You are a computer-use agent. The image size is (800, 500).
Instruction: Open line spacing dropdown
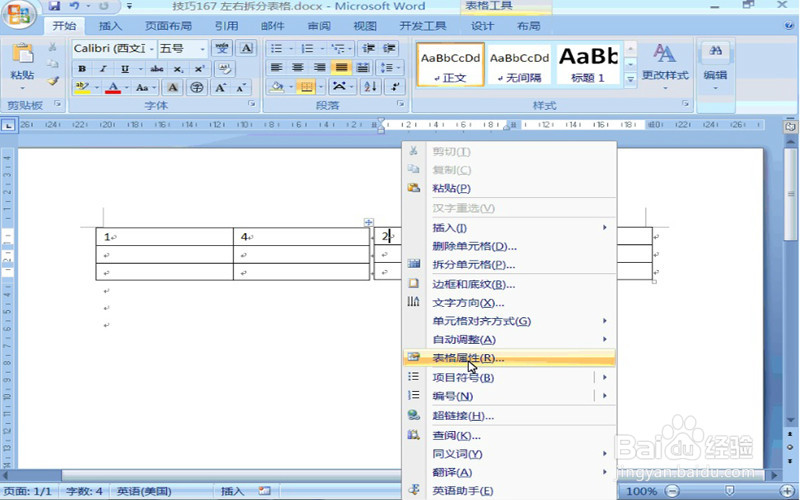point(390,67)
